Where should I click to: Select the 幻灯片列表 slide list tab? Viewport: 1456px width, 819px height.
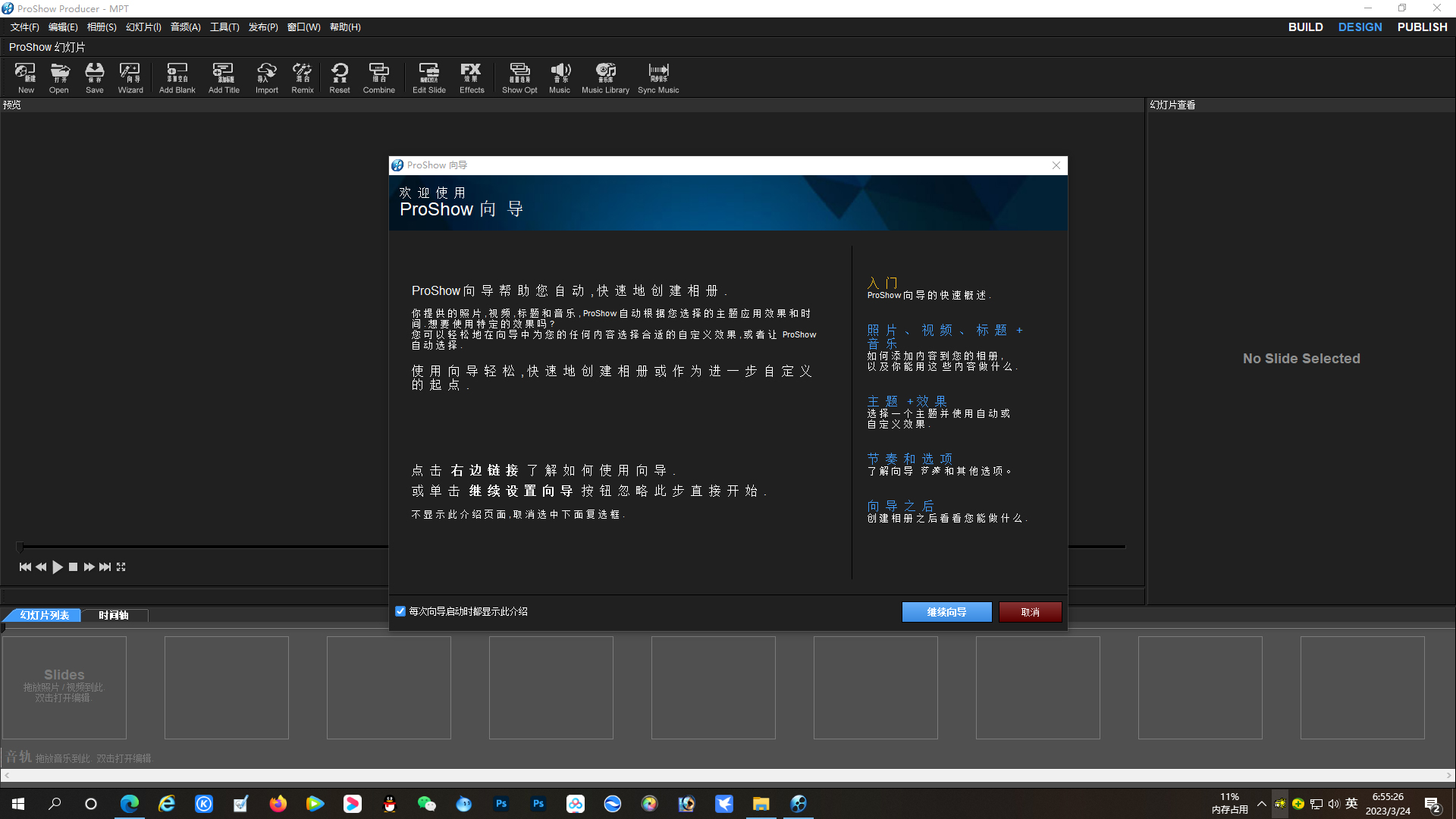coord(44,615)
